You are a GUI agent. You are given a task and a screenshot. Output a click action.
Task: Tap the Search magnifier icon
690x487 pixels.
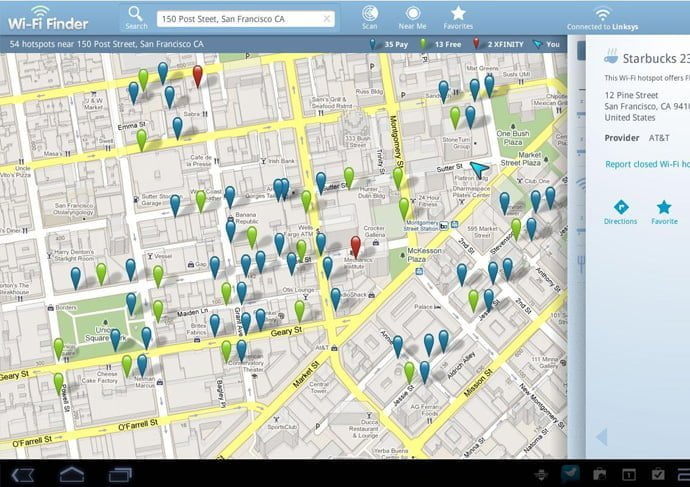pos(136,15)
